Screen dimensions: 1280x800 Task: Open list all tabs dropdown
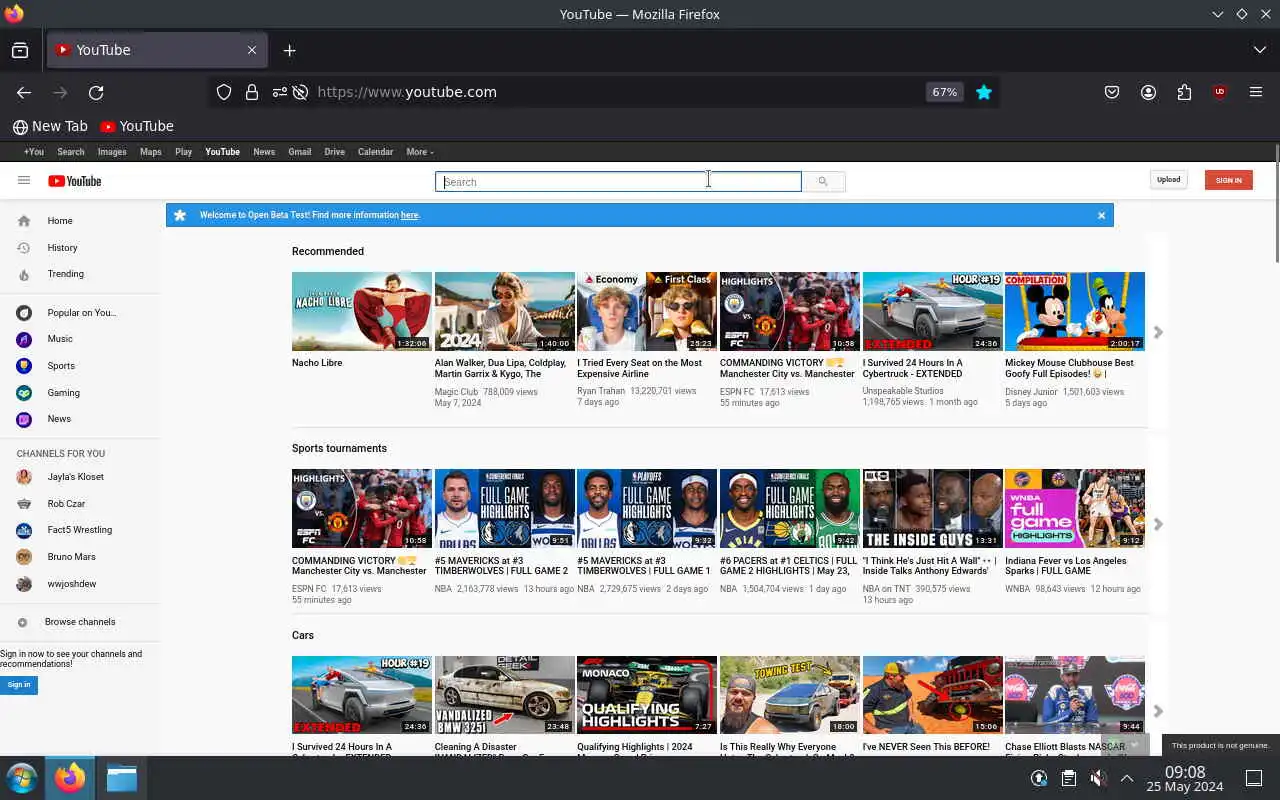[1259, 50]
